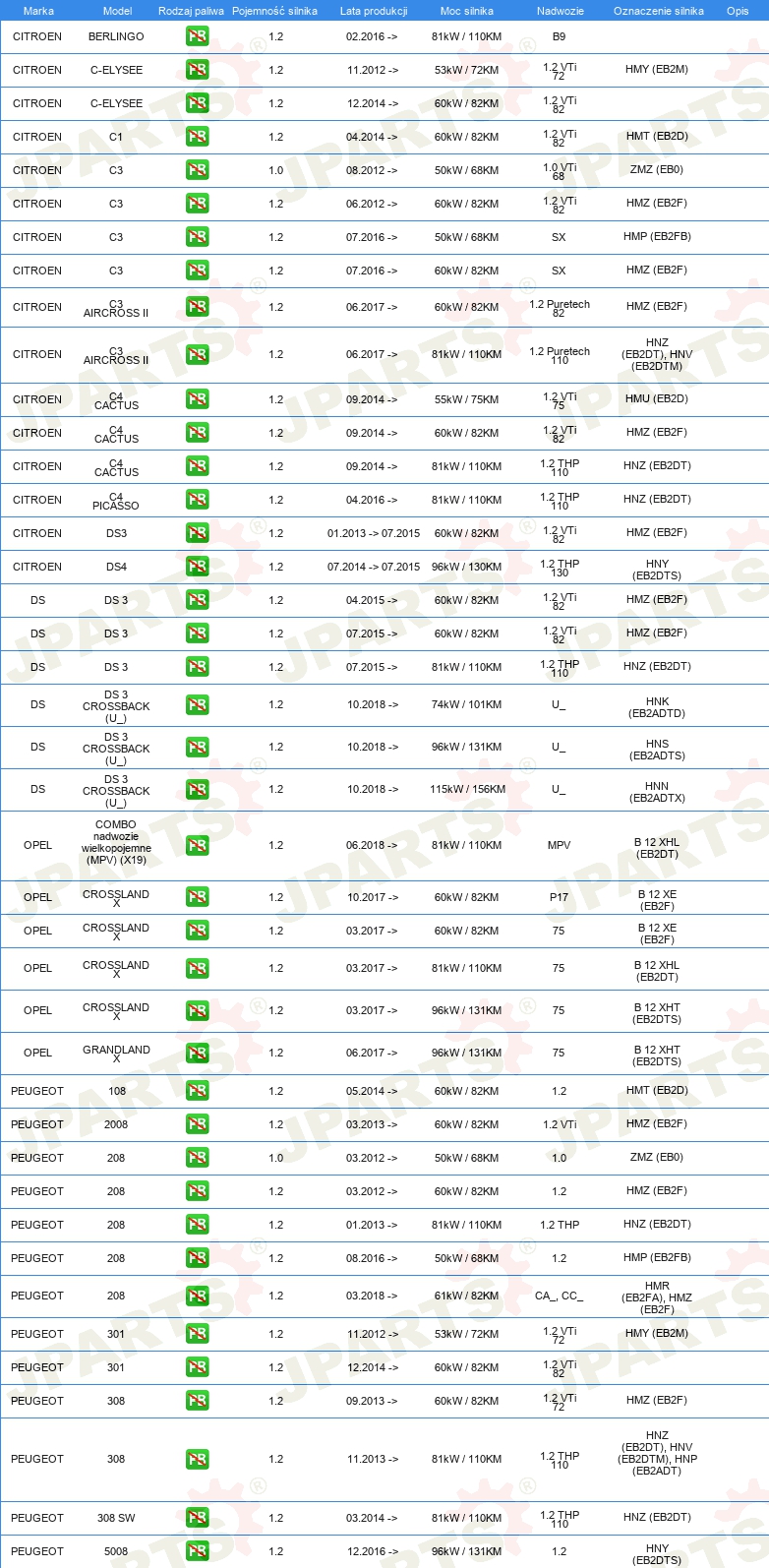Select the Pojemność silnika column header
The image size is (769, 1568).
click(x=274, y=11)
